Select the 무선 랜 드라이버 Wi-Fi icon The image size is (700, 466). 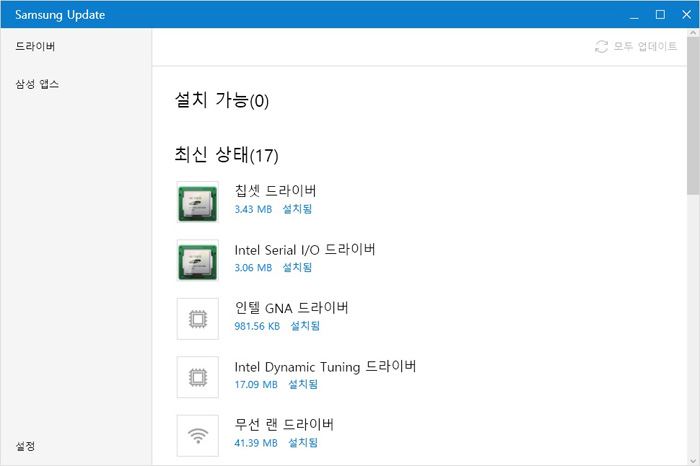198,436
